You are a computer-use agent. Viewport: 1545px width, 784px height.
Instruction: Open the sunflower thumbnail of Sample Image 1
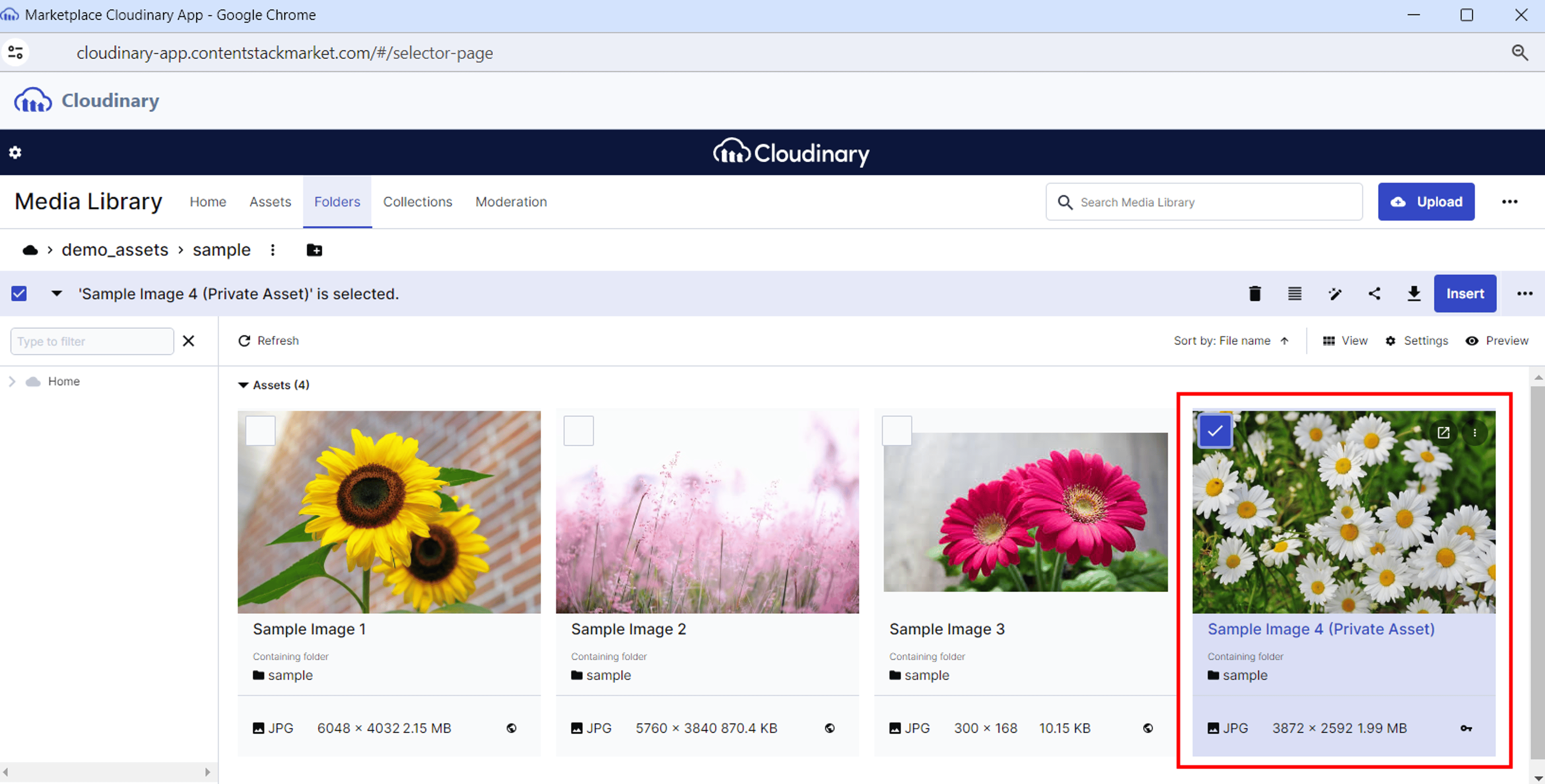(389, 512)
